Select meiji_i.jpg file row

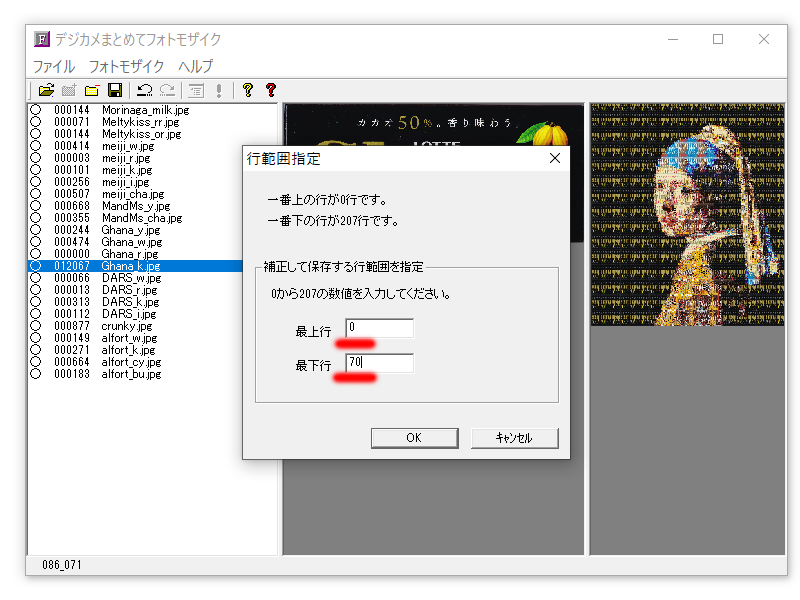135,182
